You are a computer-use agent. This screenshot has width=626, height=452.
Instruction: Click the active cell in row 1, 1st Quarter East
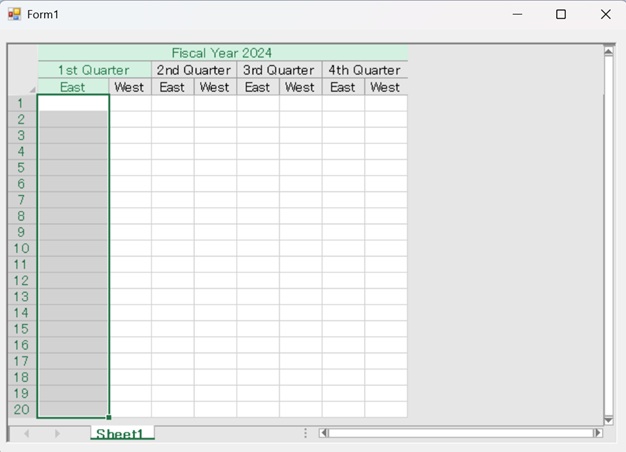(x=73, y=103)
